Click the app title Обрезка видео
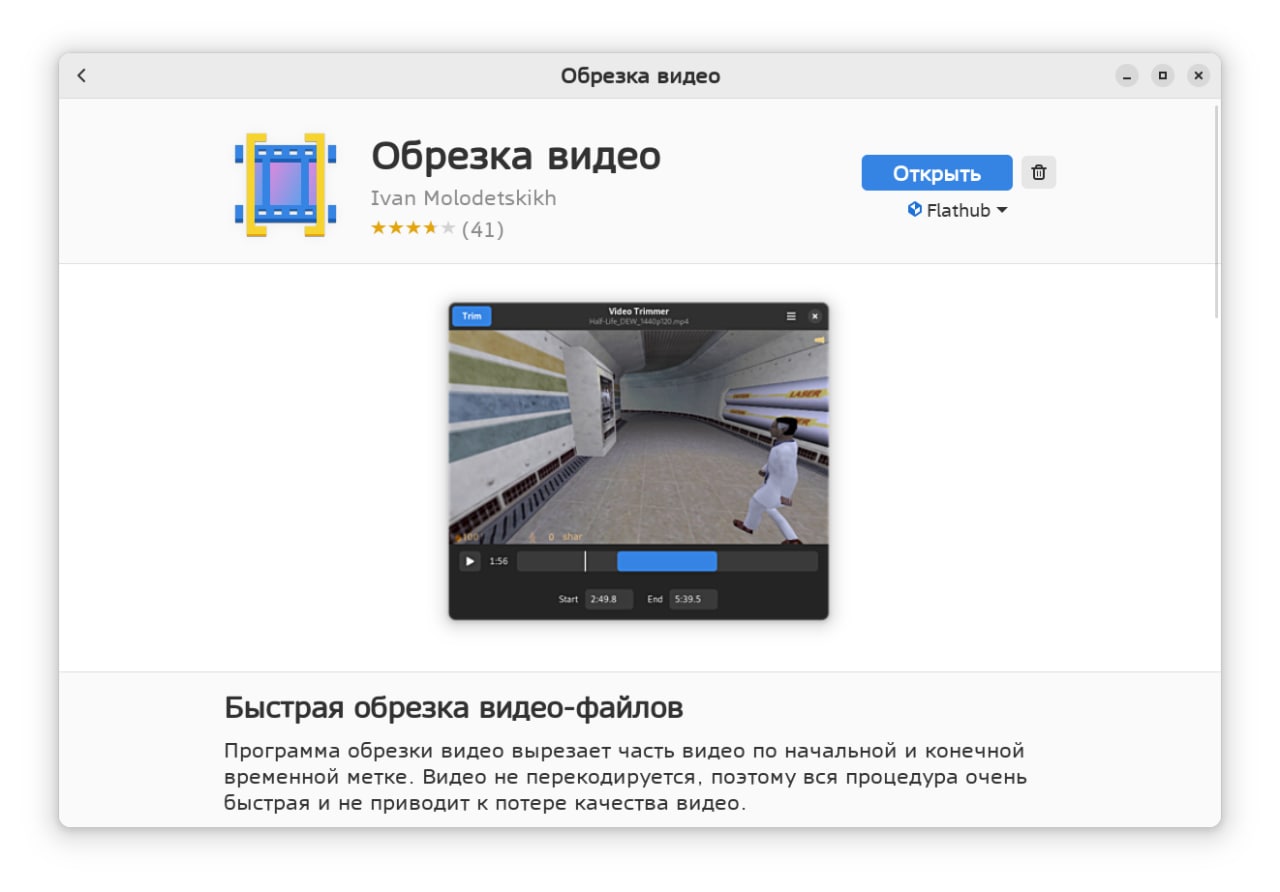 tap(516, 156)
